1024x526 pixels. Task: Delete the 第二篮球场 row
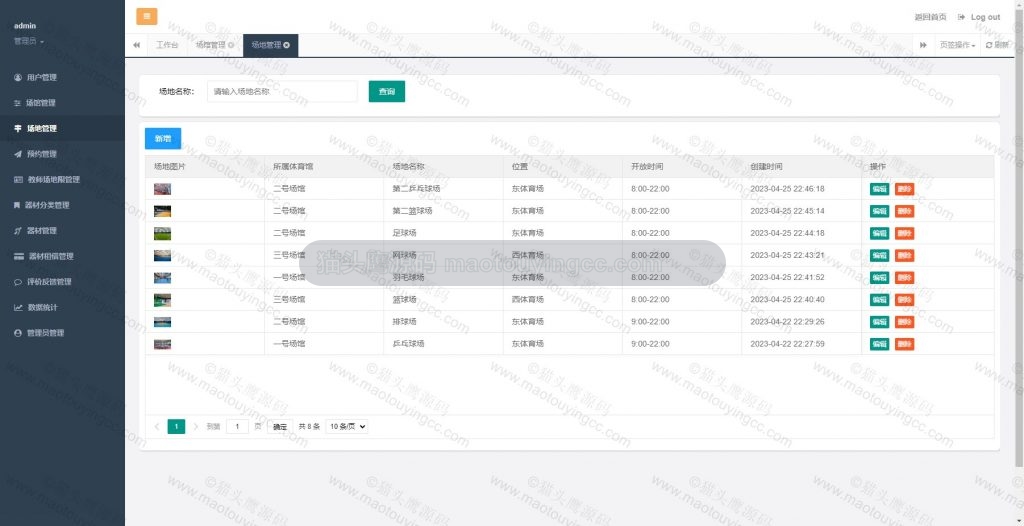coord(904,211)
